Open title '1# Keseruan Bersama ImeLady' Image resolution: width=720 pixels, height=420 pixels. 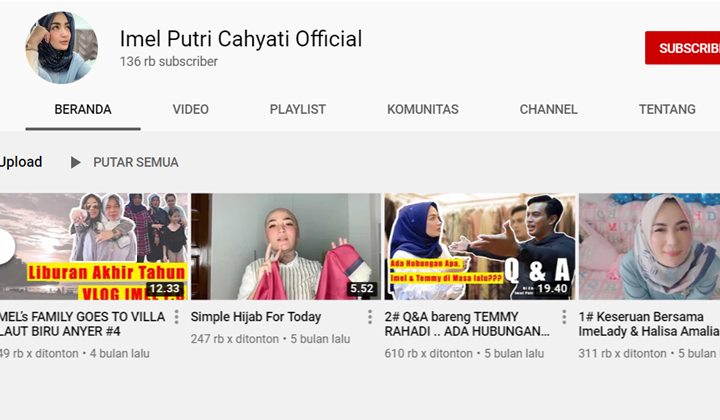click(649, 324)
